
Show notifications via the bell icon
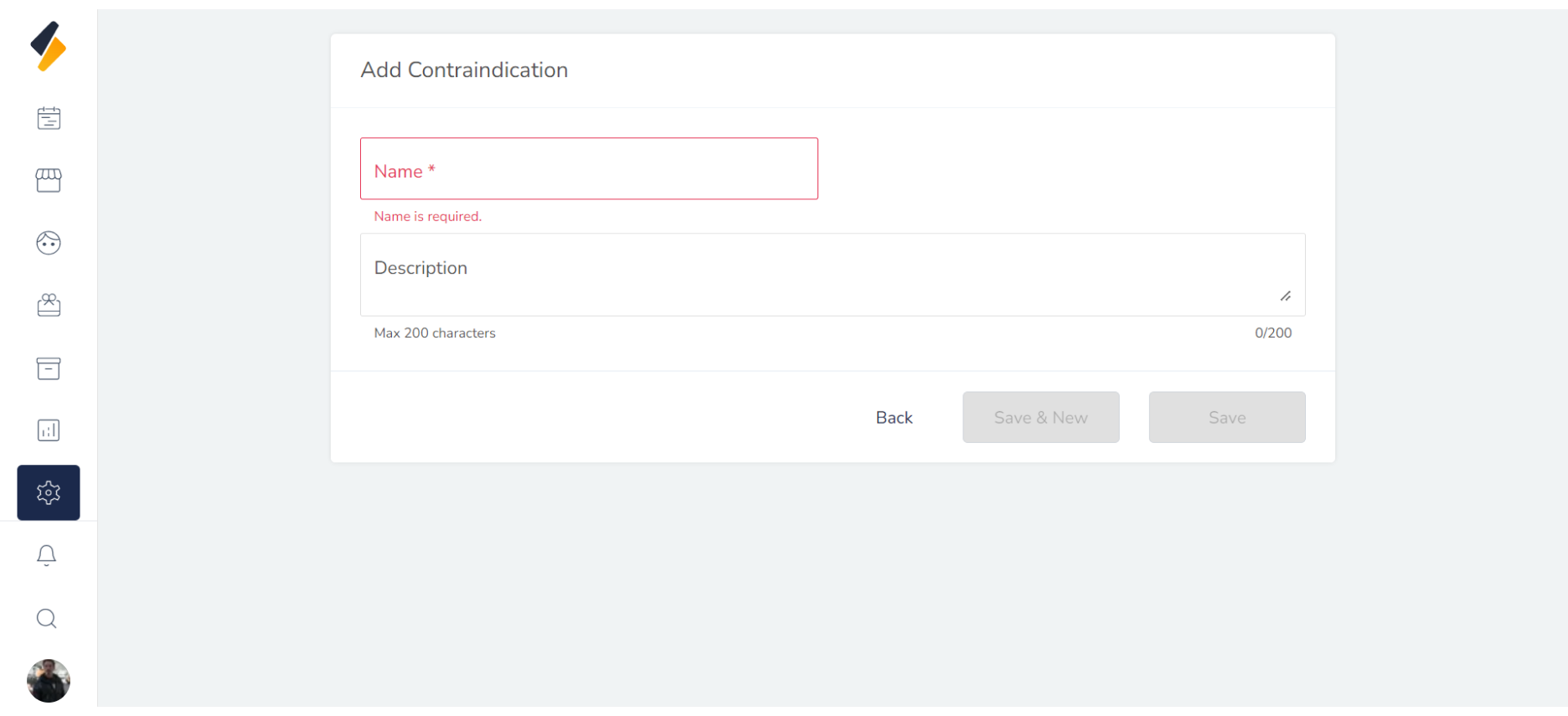point(47,555)
